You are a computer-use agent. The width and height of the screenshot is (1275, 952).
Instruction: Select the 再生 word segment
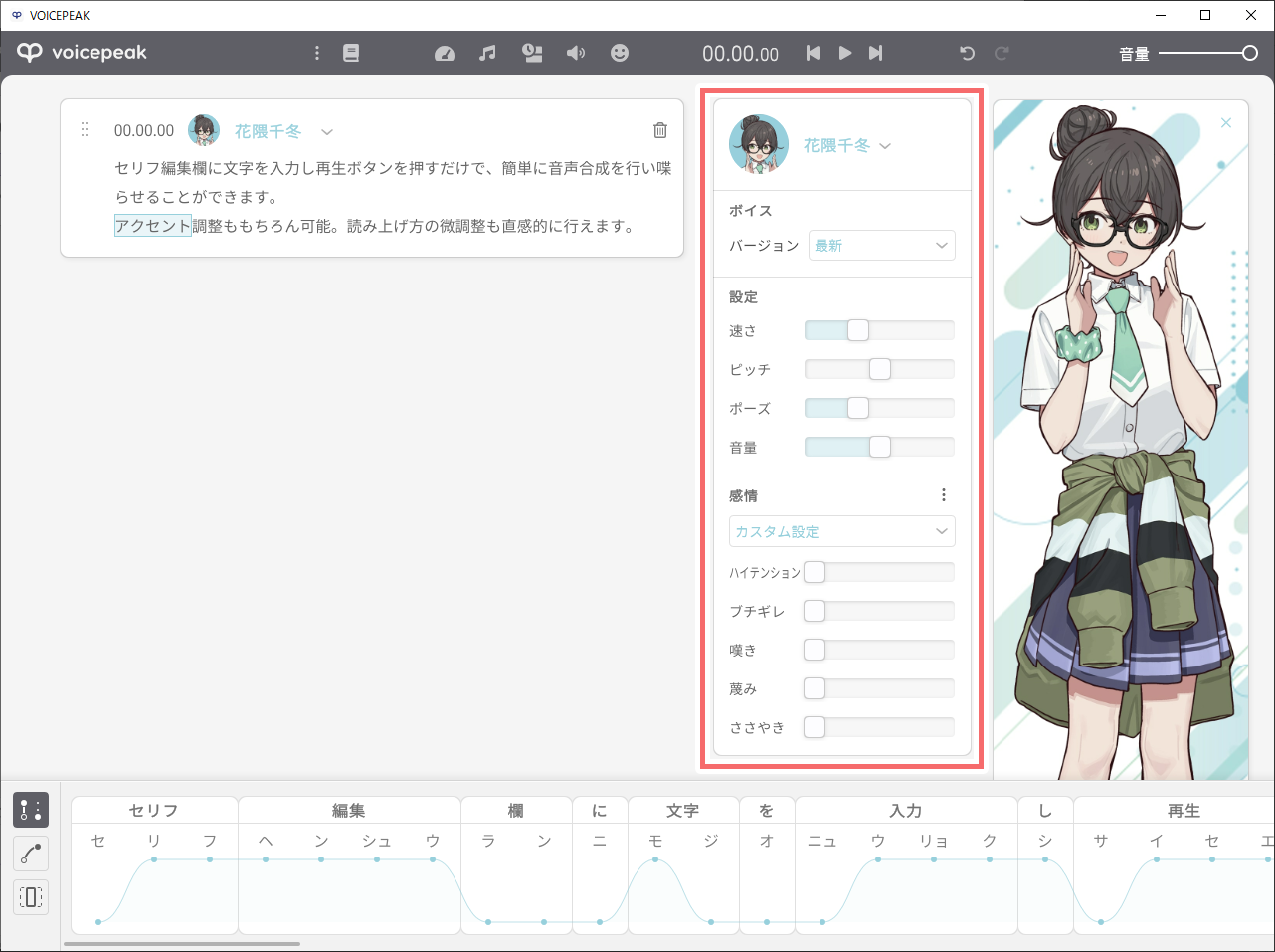pyautogui.click(x=1174, y=810)
